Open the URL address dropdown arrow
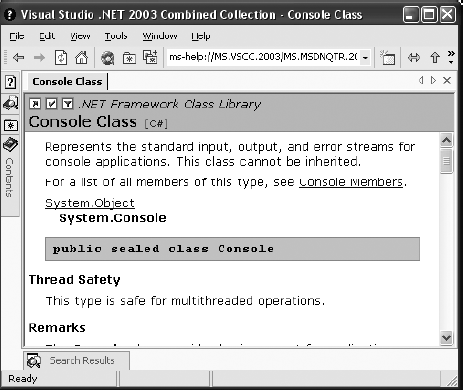The image size is (464, 390). tap(365, 58)
